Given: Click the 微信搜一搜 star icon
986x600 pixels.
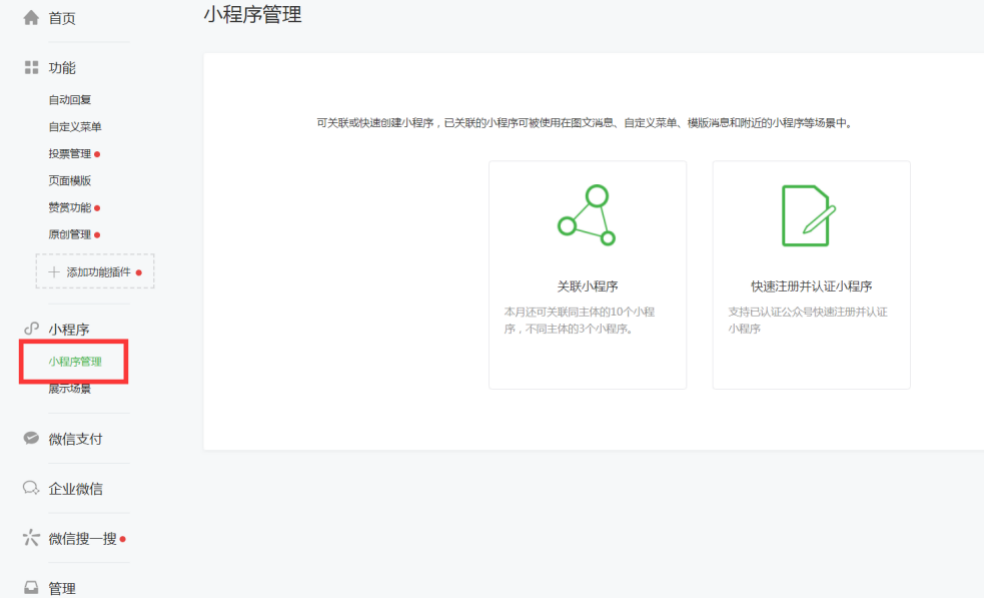Looking at the screenshot, I should click(31, 539).
